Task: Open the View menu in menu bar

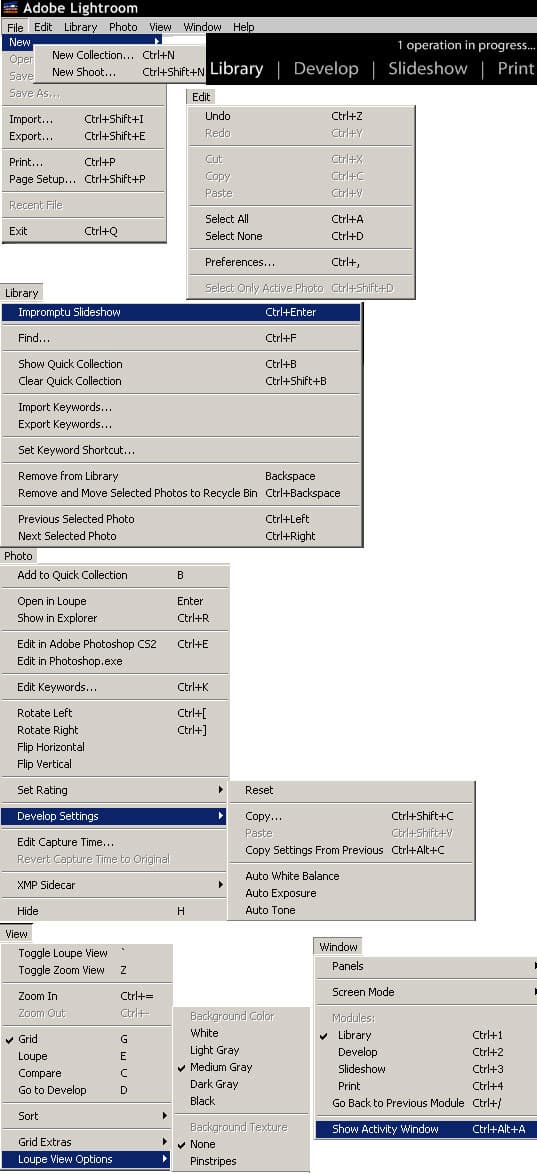Action: [x=160, y=27]
